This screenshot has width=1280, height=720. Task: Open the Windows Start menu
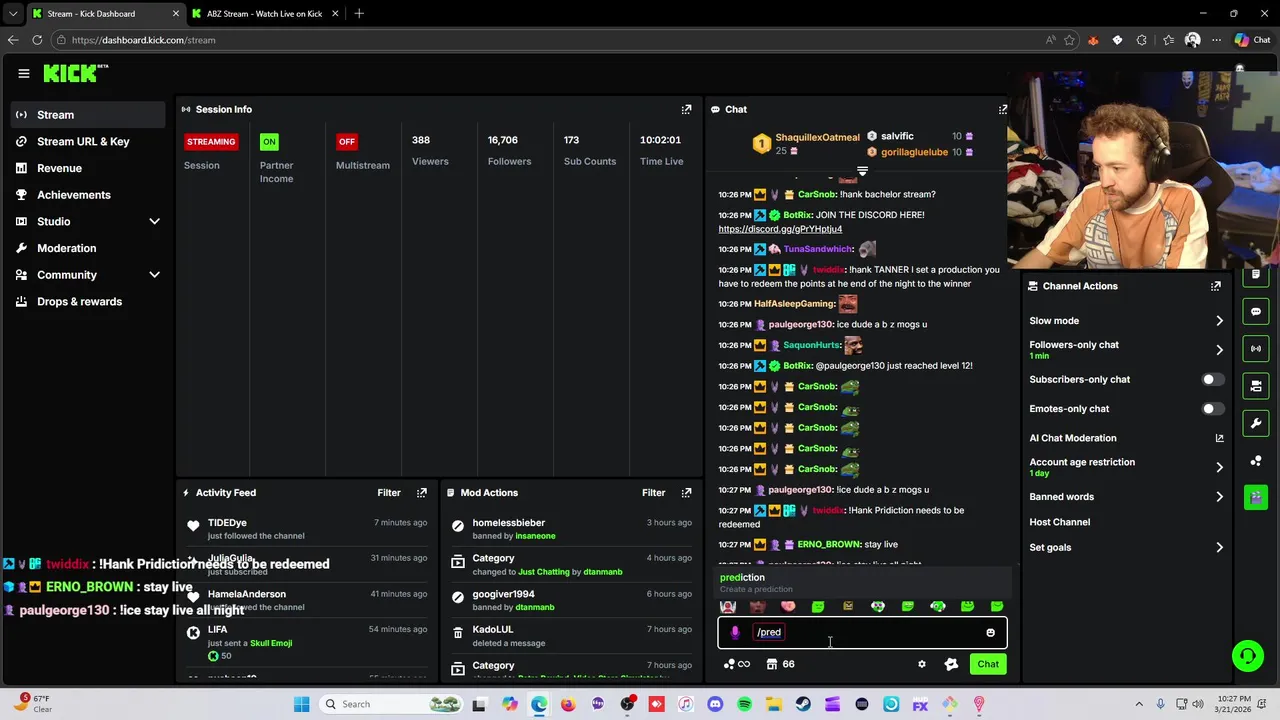[301, 704]
